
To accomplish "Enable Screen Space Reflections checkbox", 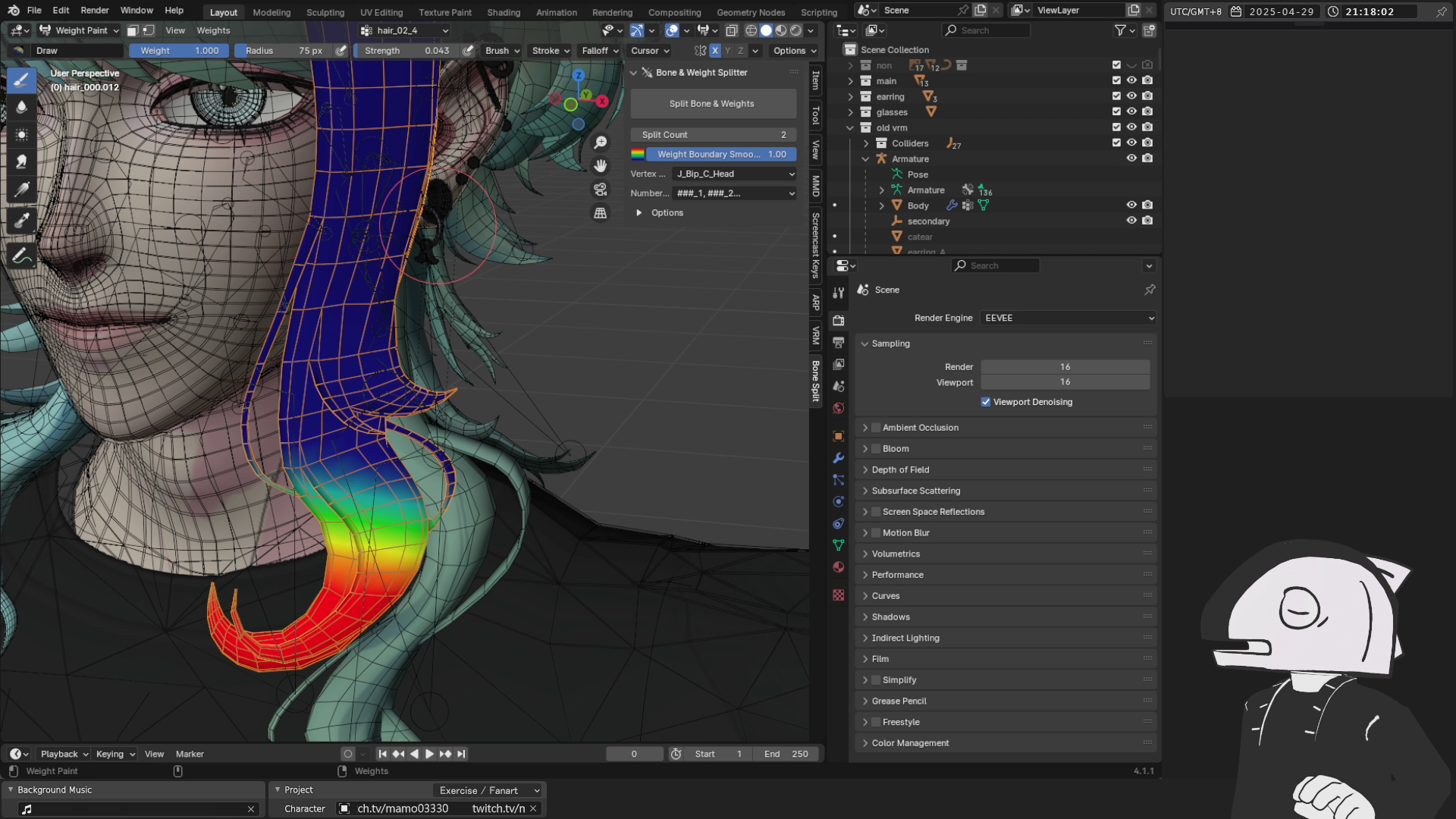I will coord(876,512).
